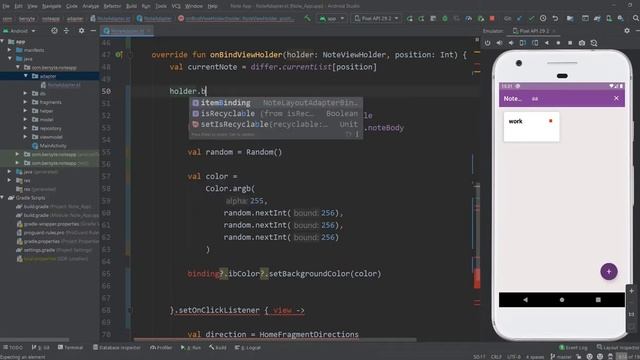
Task: Open the Pixel API 29 2 device dropdown
Action: [x=376, y=18]
